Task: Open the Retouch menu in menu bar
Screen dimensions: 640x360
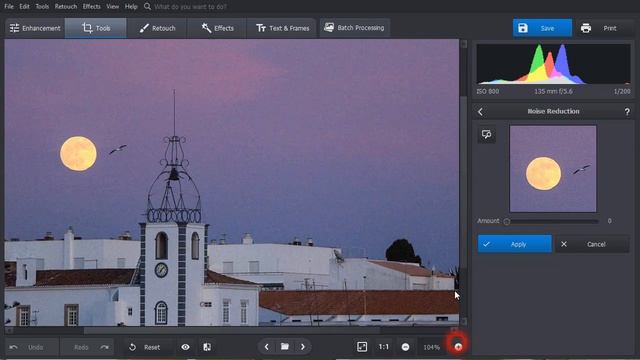Action: point(66,7)
